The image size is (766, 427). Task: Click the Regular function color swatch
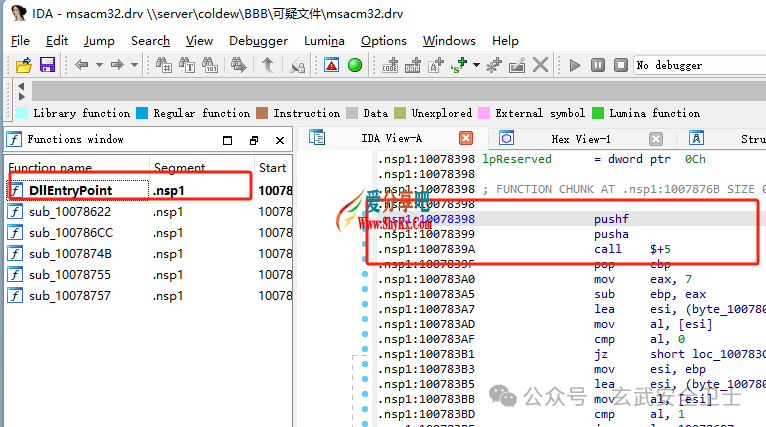coord(142,113)
